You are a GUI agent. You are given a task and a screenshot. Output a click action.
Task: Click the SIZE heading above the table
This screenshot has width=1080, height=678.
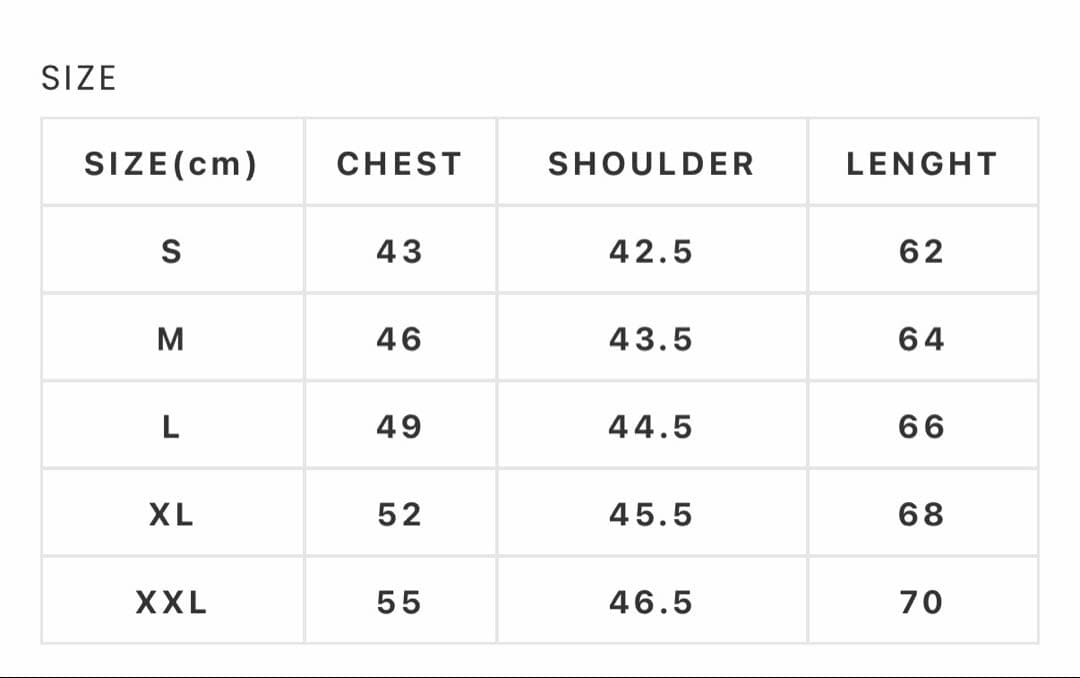[79, 78]
